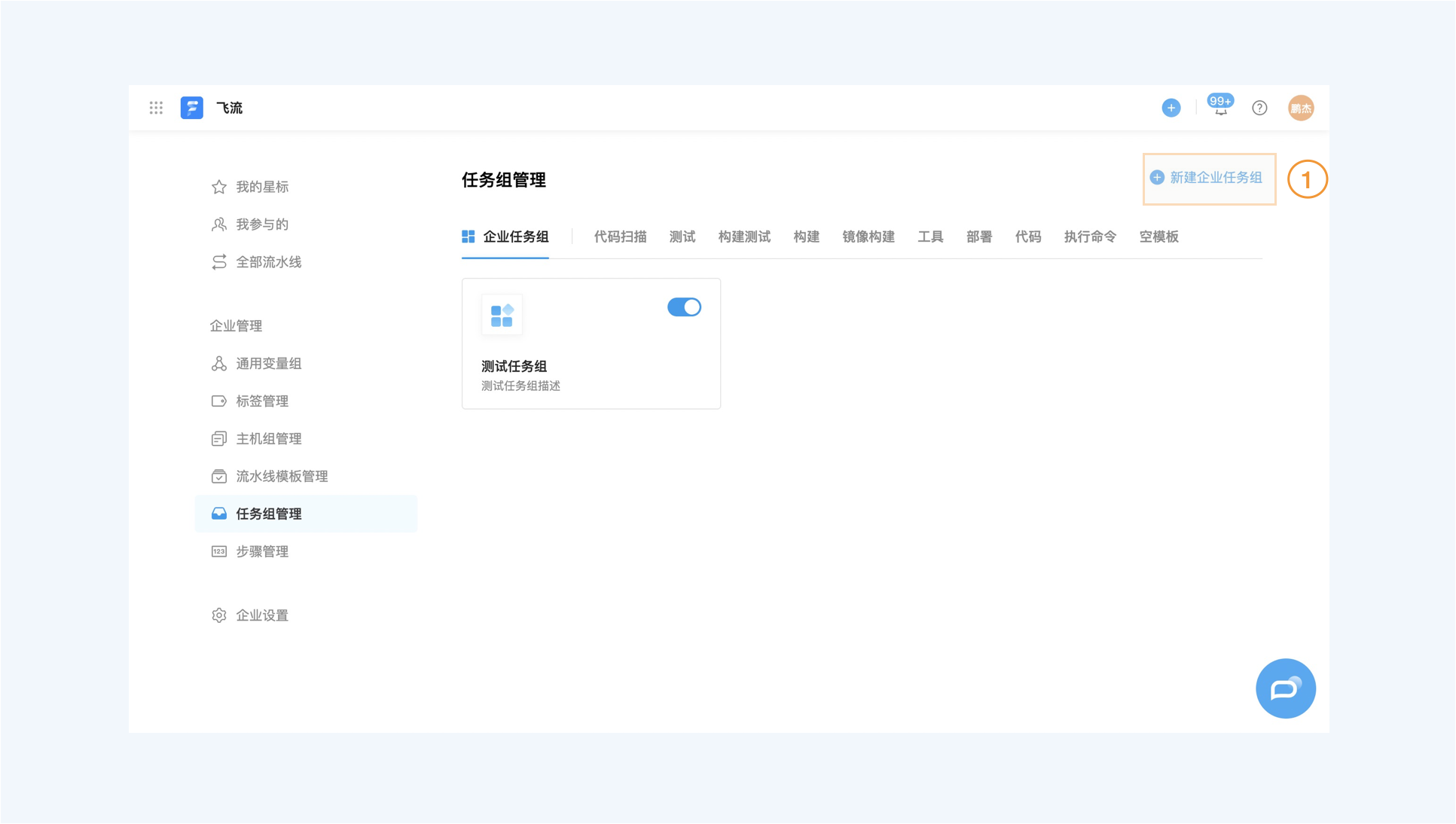Click the person icon beside 我参与的
Image resolution: width=1456 pixels, height=824 pixels.
click(219, 224)
